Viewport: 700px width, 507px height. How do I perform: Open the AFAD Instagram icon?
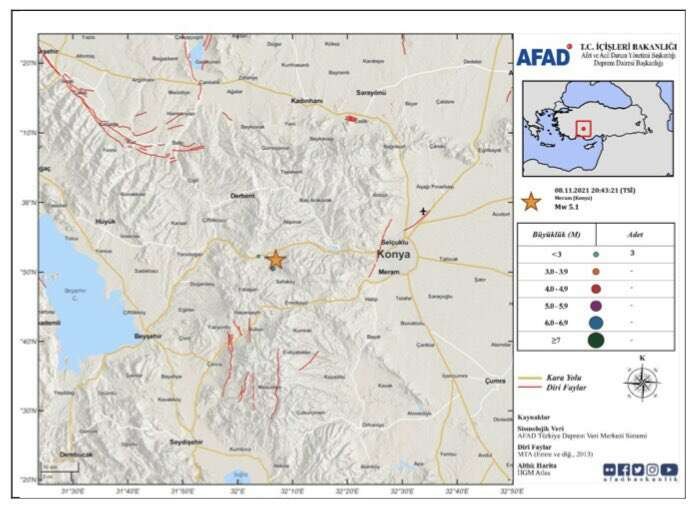652,469
